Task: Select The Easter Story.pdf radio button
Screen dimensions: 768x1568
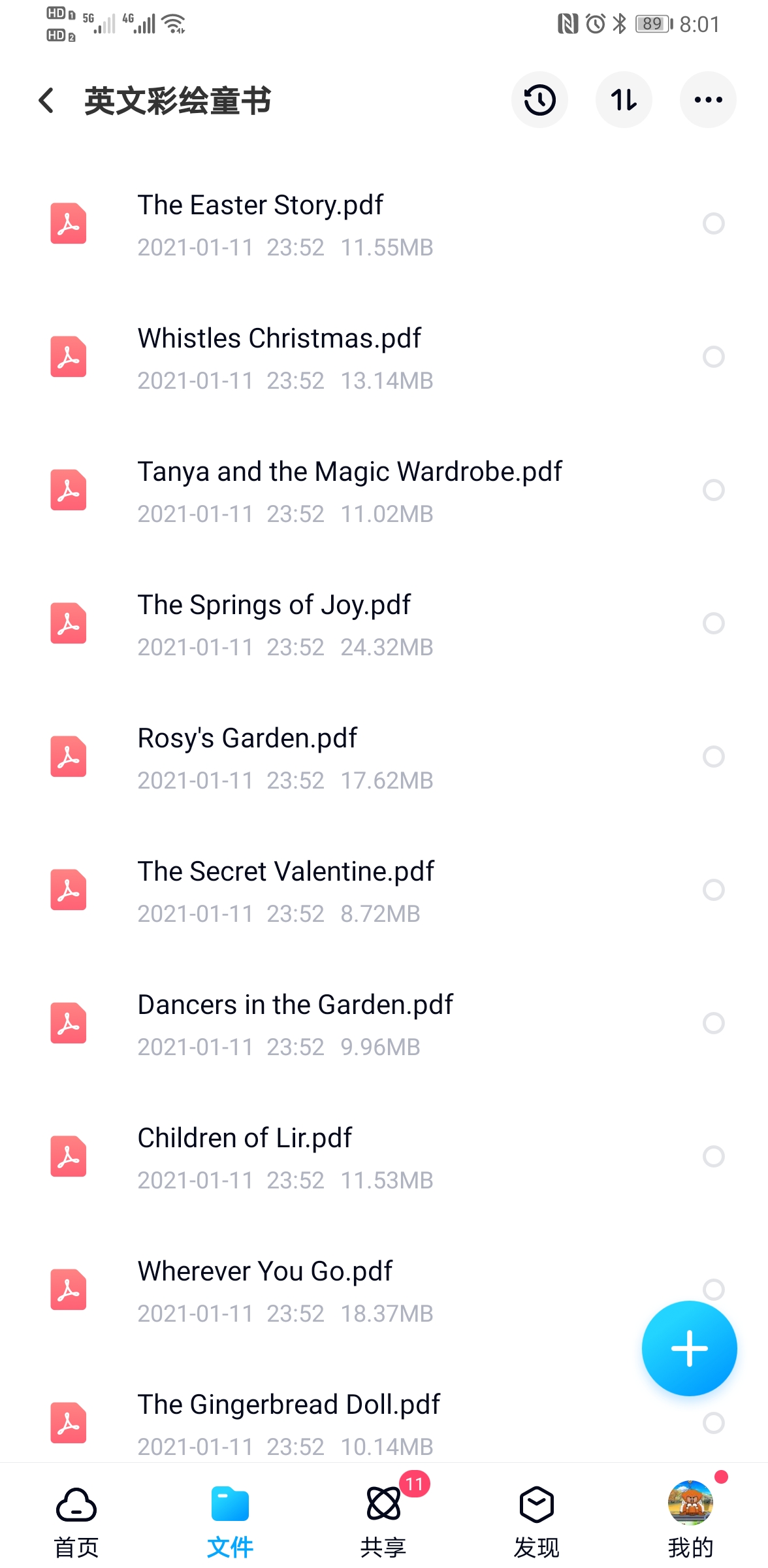Action: (713, 223)
